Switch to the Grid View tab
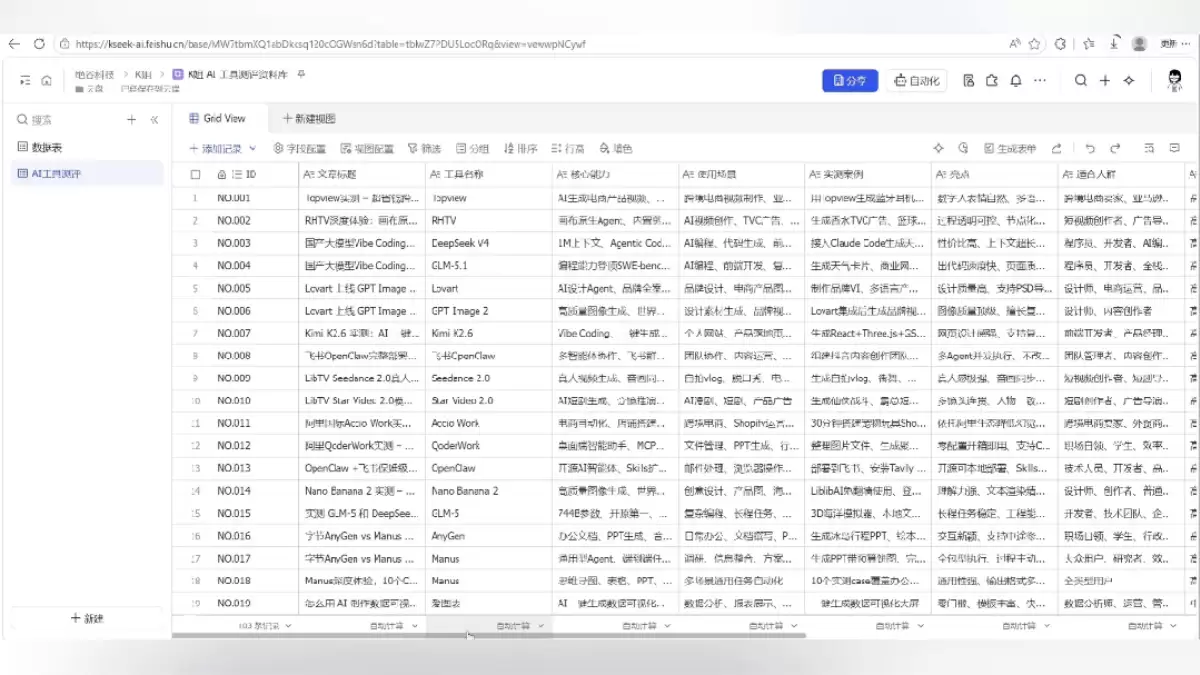Viewport: 1200px width, 675px height. [x=217, y=118]
